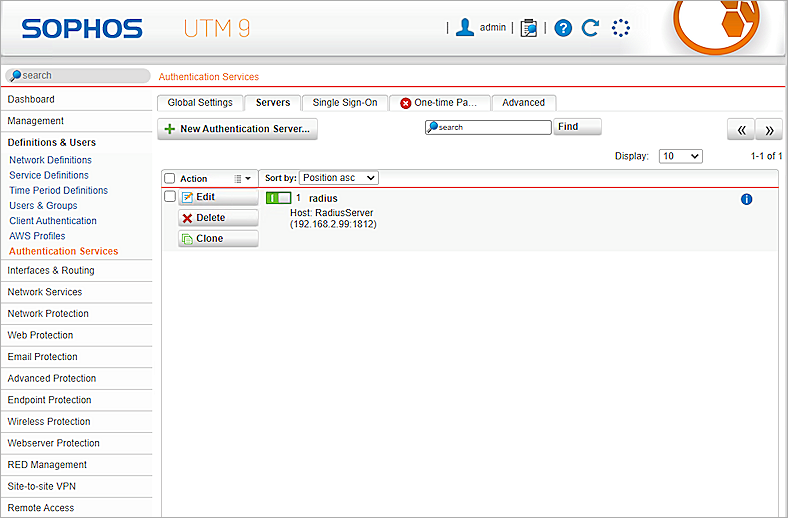This screenshot has width=788, height=518.
Task: Open Webserver Protection menu
Action: click(76, 443)
